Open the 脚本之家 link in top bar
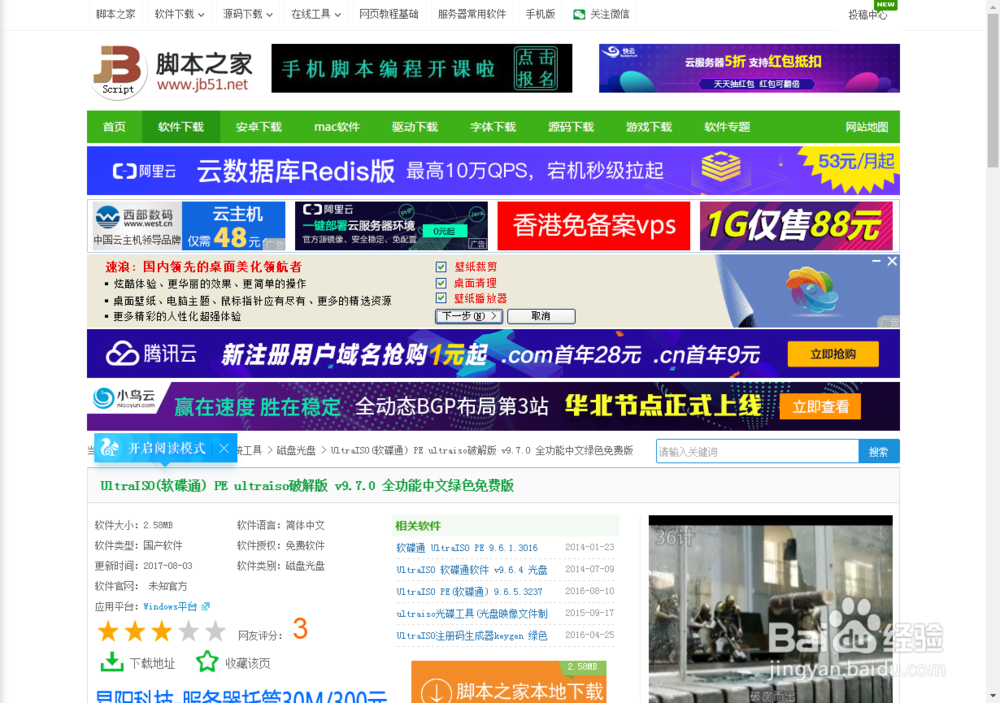1000x703 pixels. (x=115, y=14)
